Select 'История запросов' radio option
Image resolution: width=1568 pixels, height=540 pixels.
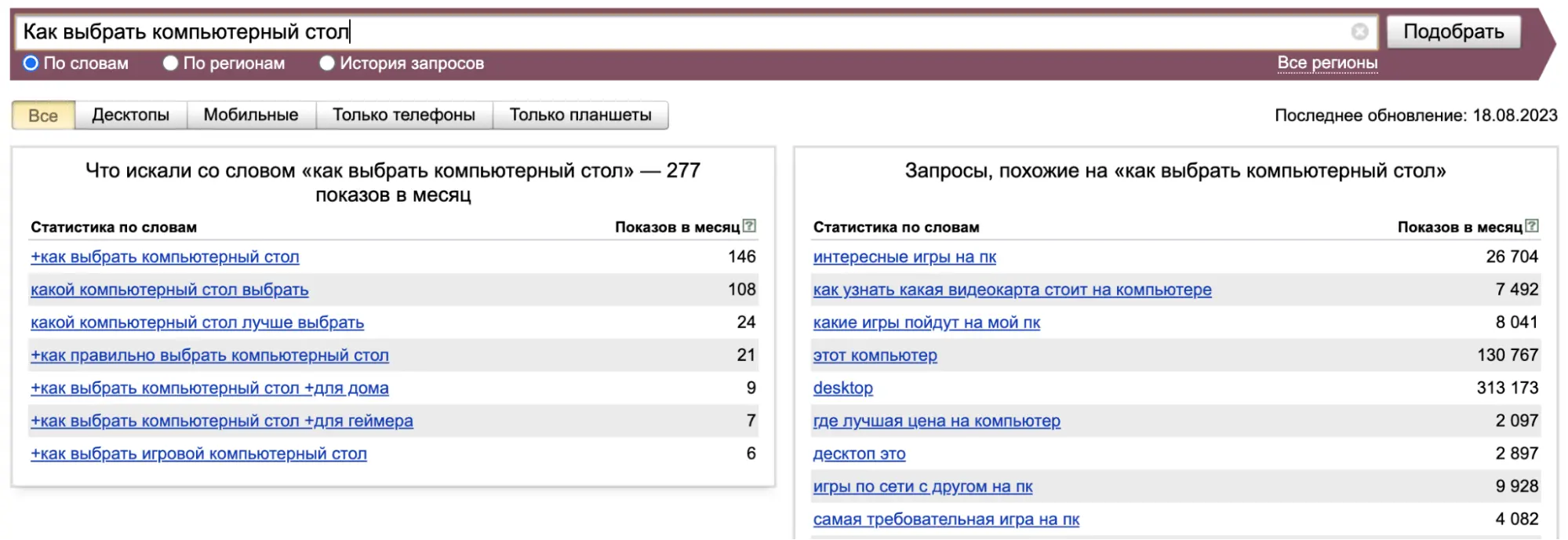(327, 64)
